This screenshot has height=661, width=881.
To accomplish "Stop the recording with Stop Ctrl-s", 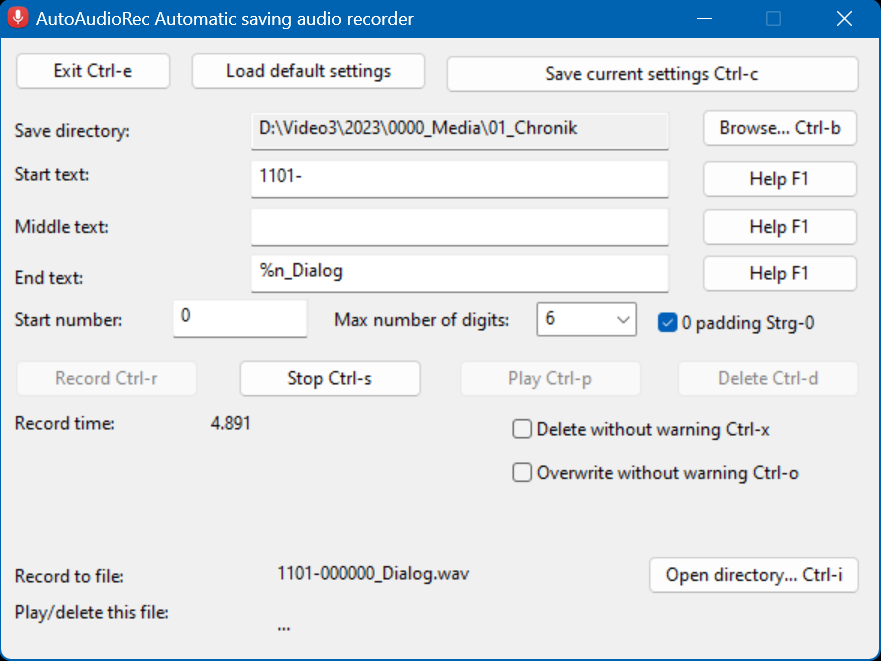I will coord(330,379).
